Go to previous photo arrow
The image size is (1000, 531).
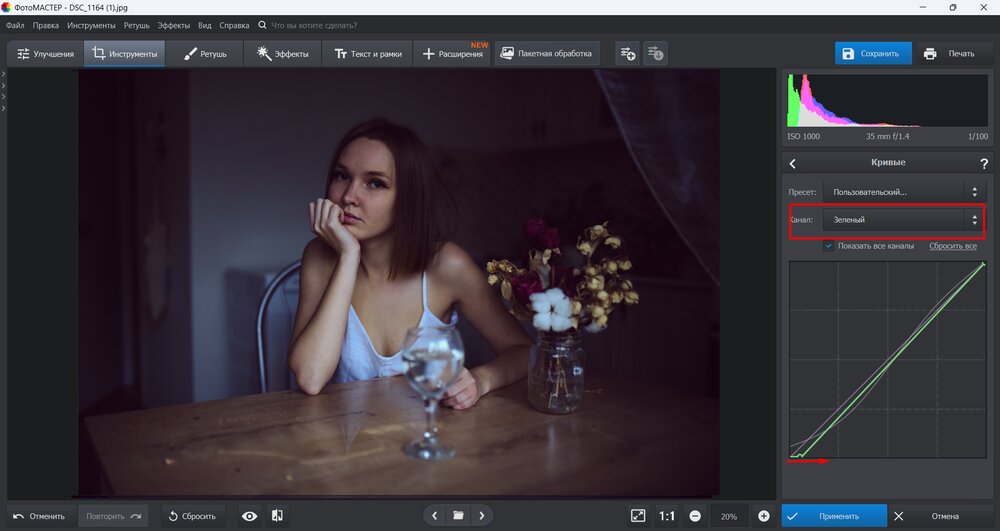point(435,516)
